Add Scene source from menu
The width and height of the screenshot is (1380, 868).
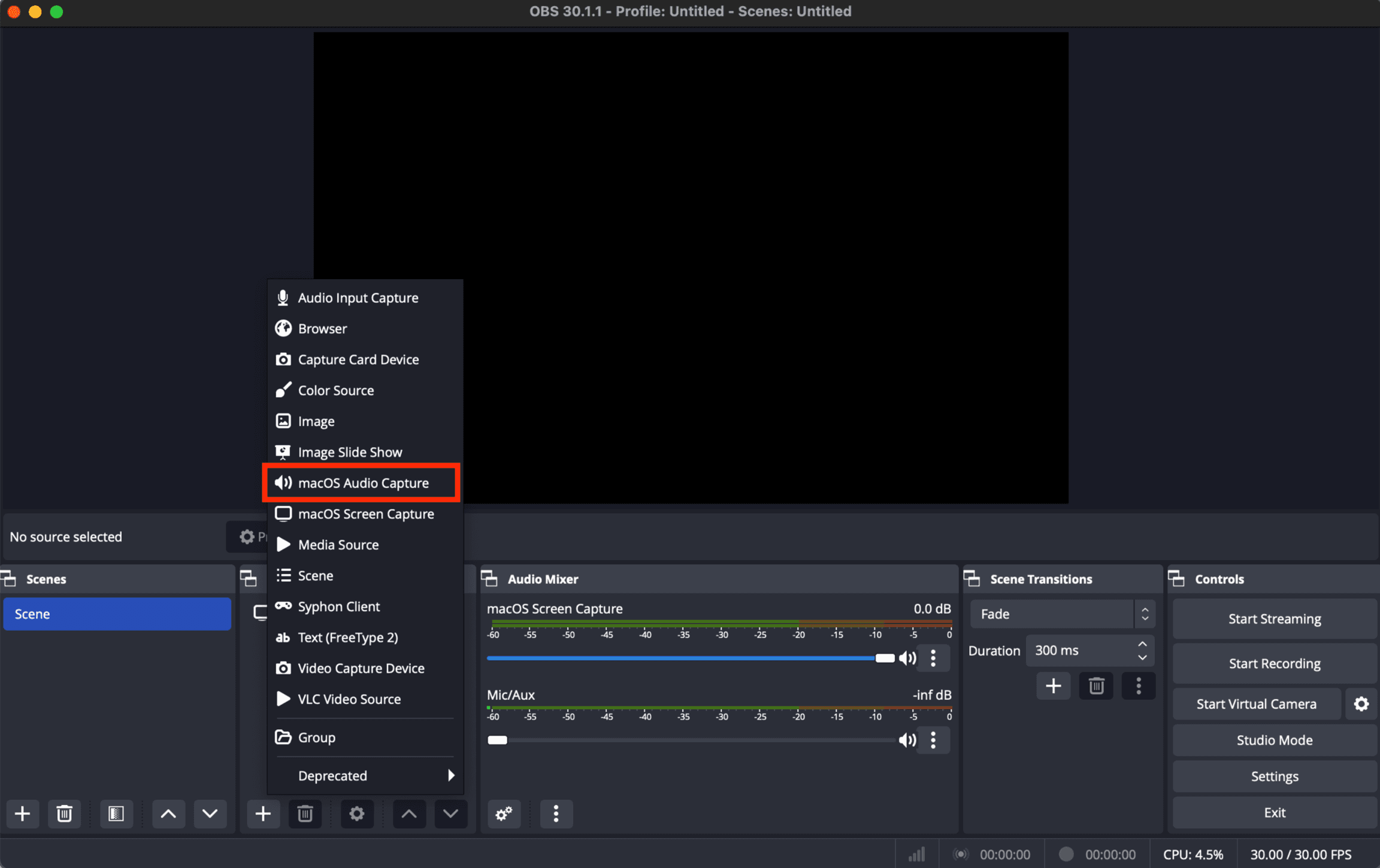coord(365,576)
